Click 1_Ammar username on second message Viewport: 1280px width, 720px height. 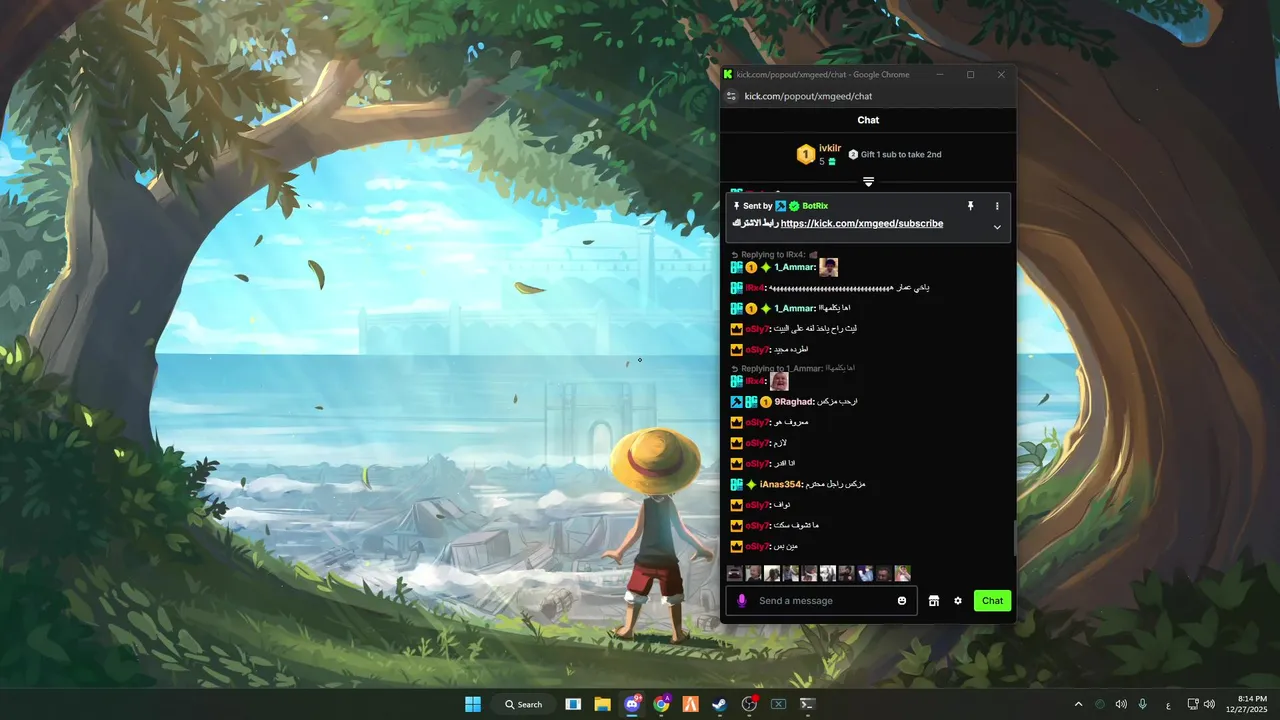click(x=795, y=309)
